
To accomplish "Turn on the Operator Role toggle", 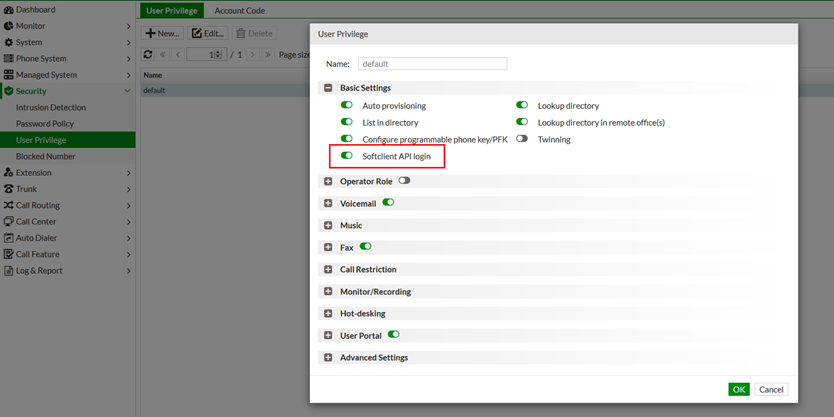I will [404, 181].
